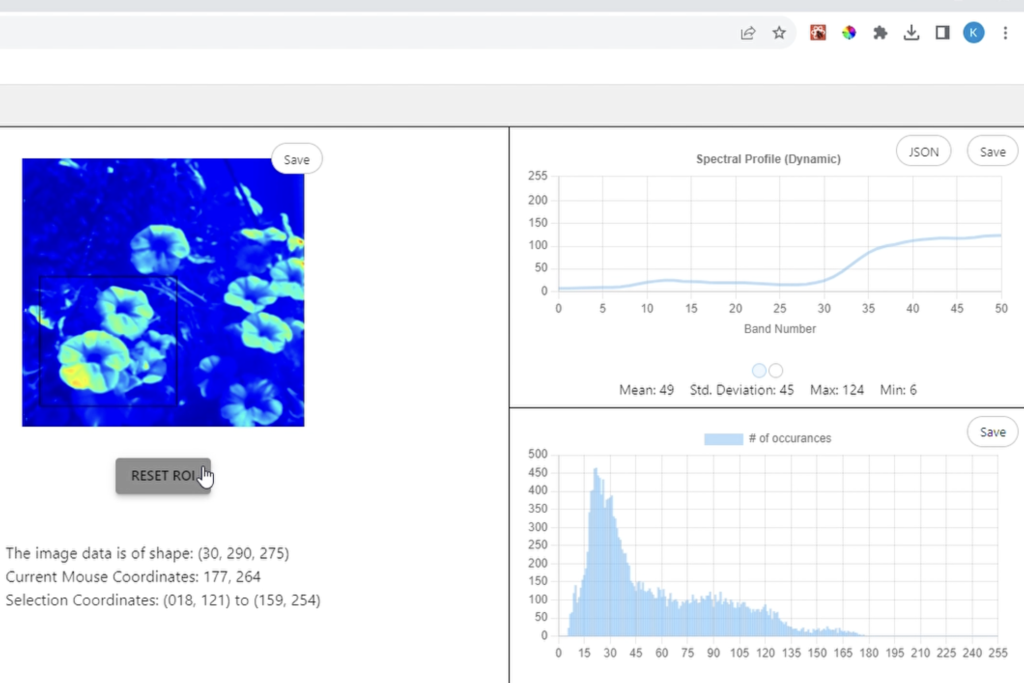Save the hyperspectral flower image
The image size is (1024, 683).
(296, 160)
